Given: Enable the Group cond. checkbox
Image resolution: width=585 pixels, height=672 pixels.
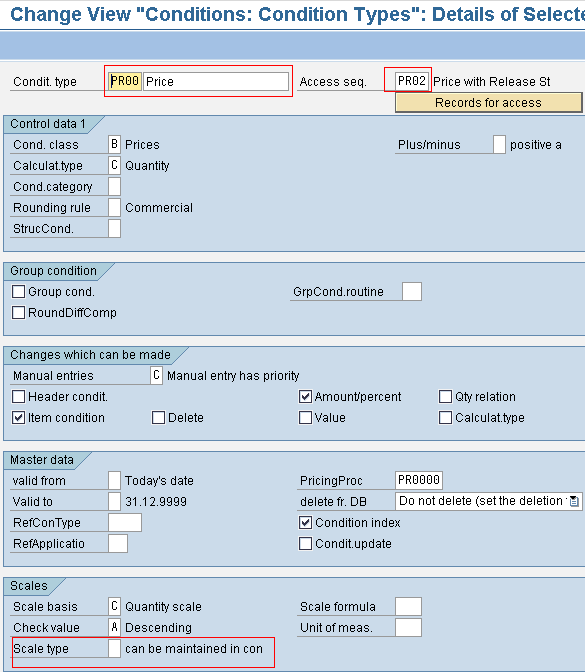Looking at the screenshot, I should (x=18, y=291).
